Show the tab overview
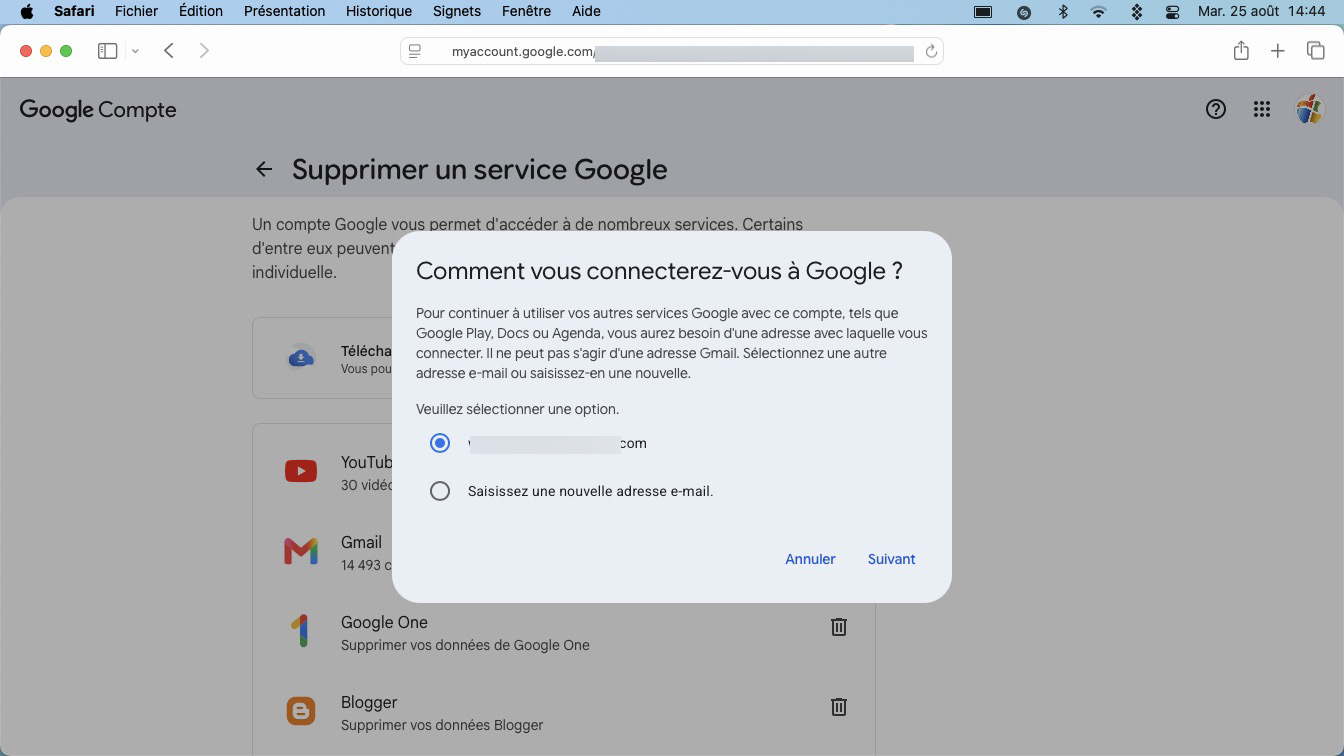 tap(1316, 51)
